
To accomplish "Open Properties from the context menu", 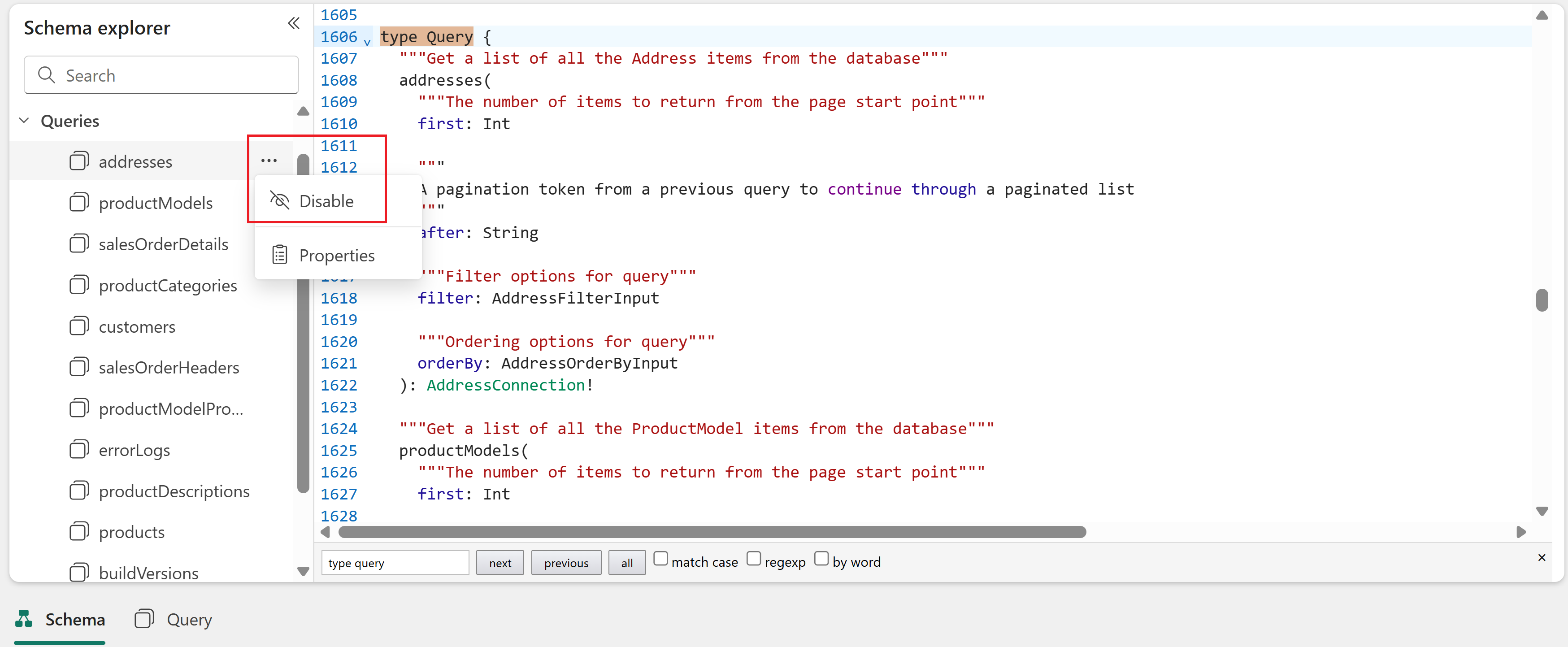I will point(337,255).
